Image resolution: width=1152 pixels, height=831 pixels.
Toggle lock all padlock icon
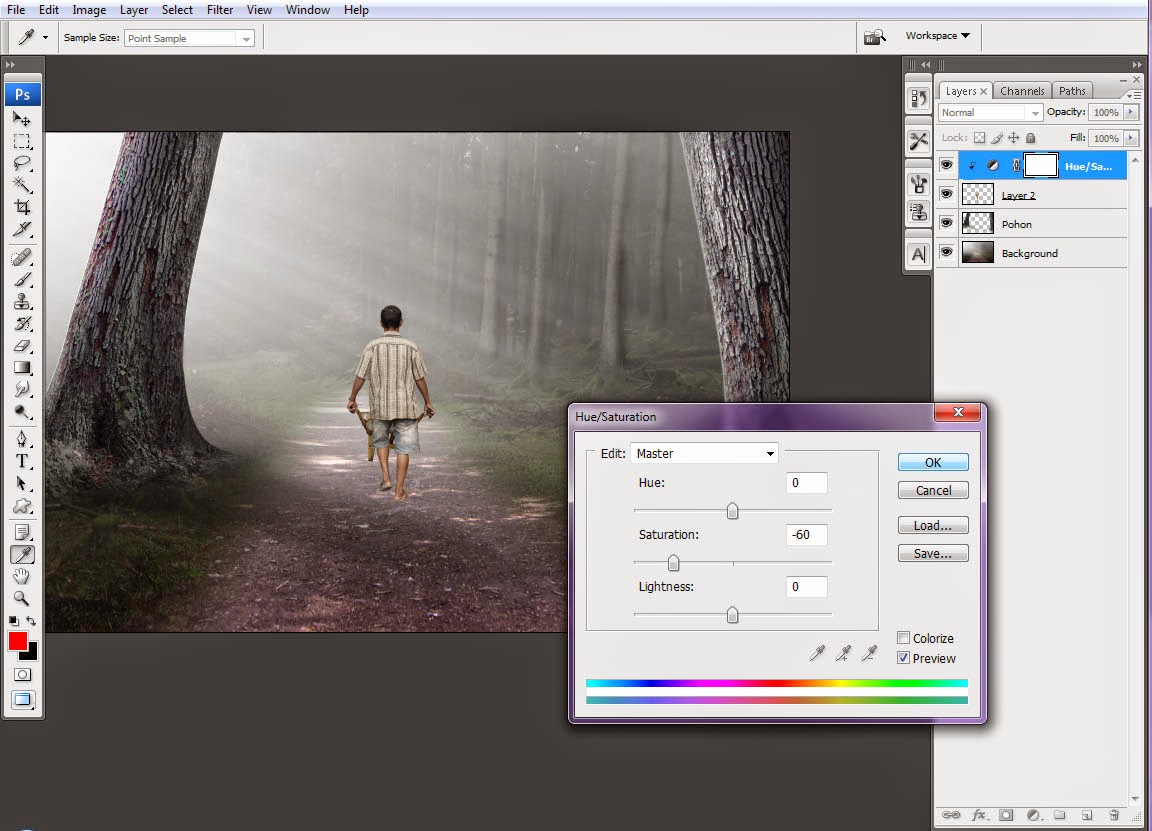tap(1031, 138)
